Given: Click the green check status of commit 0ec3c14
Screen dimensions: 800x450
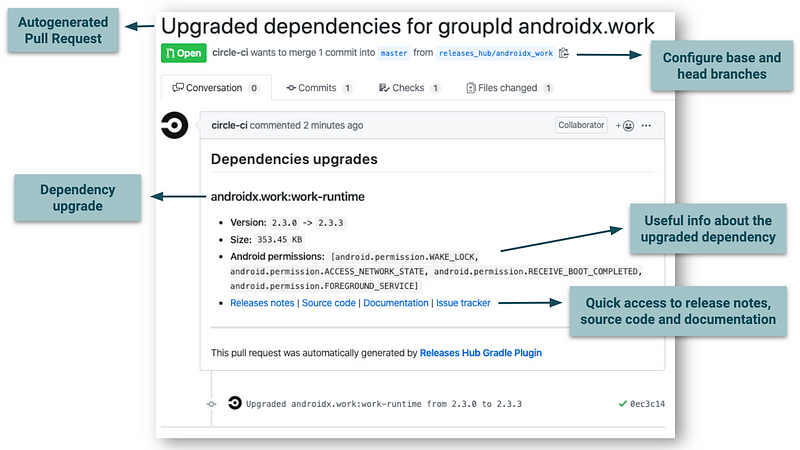Looking at the screenshot, I should click(x=622, y=404).
